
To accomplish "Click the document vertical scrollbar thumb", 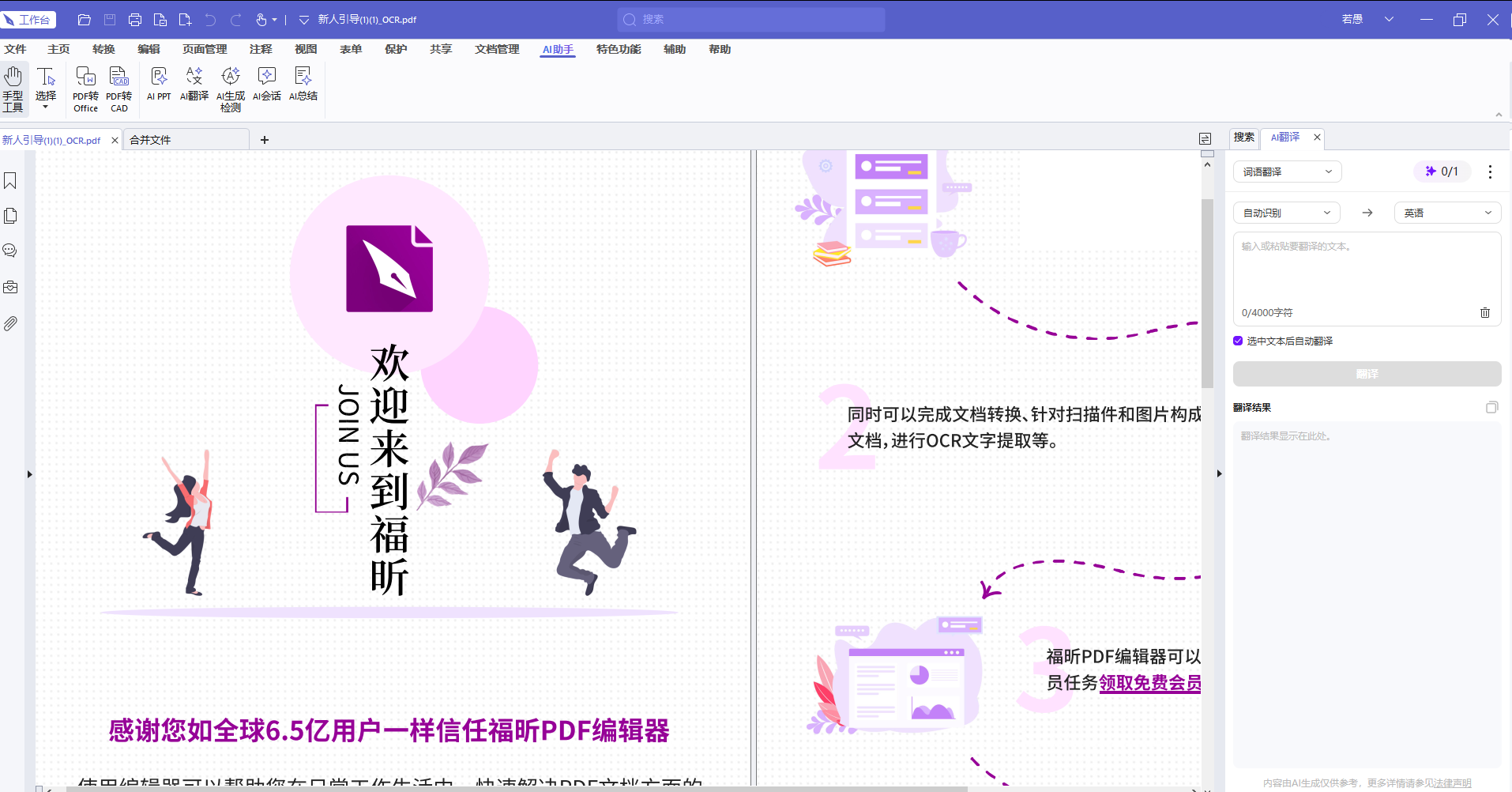I will 1207,292.
